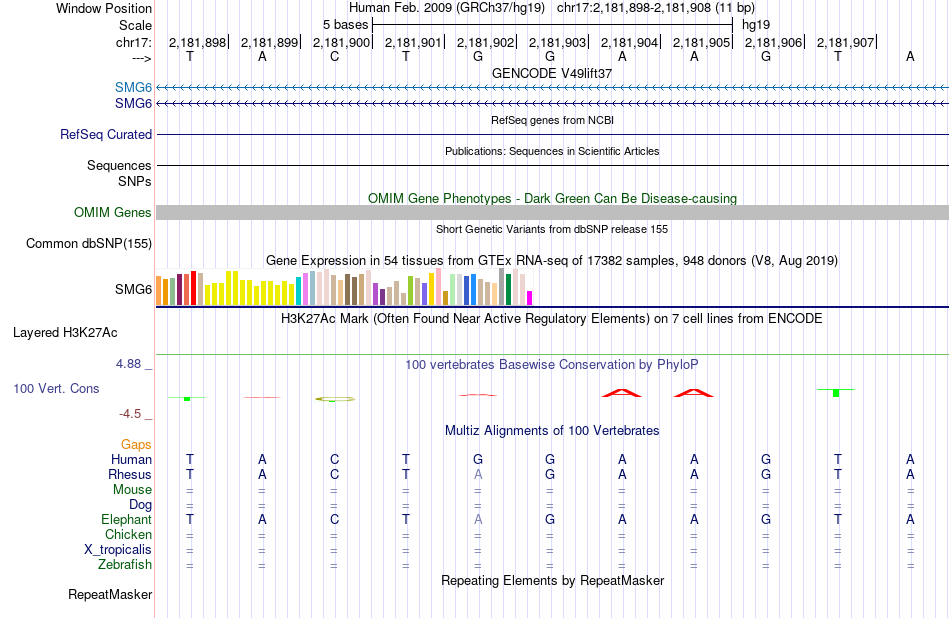950x618 pixels.
Task: Click the -4.5 PhyloP lower limit value
Action: pos(130,414)
